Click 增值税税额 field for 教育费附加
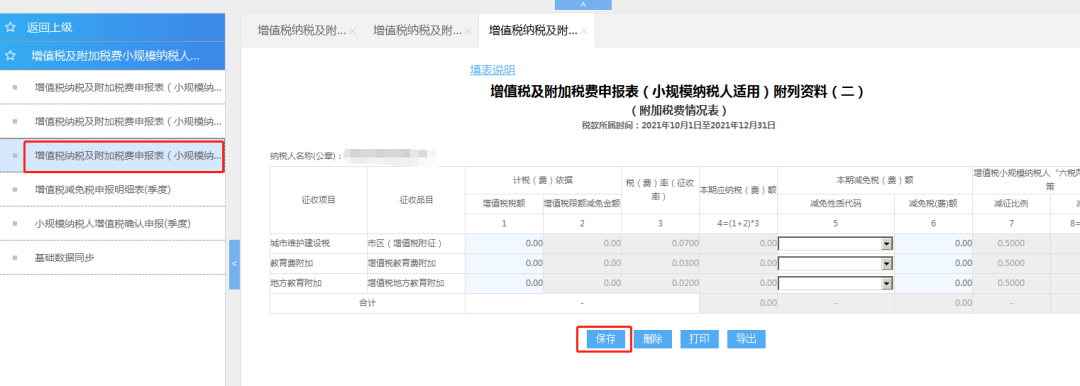 (x=504, y=263)
